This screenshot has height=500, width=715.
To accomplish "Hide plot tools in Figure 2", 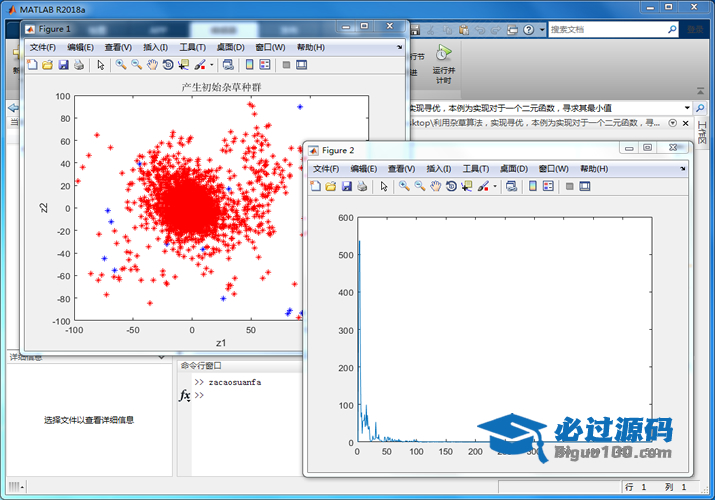I will (570, 186).
